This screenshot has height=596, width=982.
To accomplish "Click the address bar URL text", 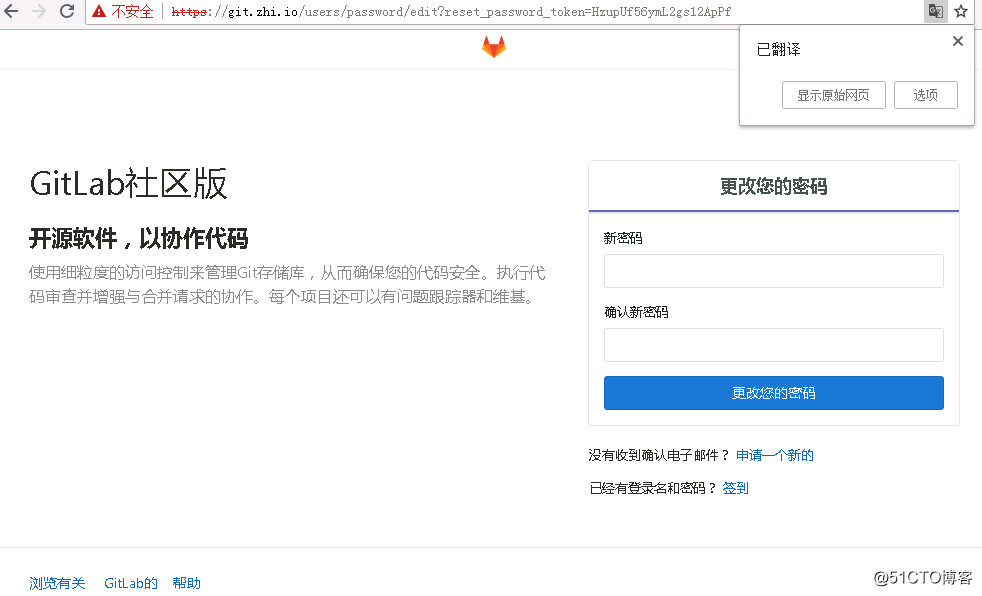I will click(451, 11).
